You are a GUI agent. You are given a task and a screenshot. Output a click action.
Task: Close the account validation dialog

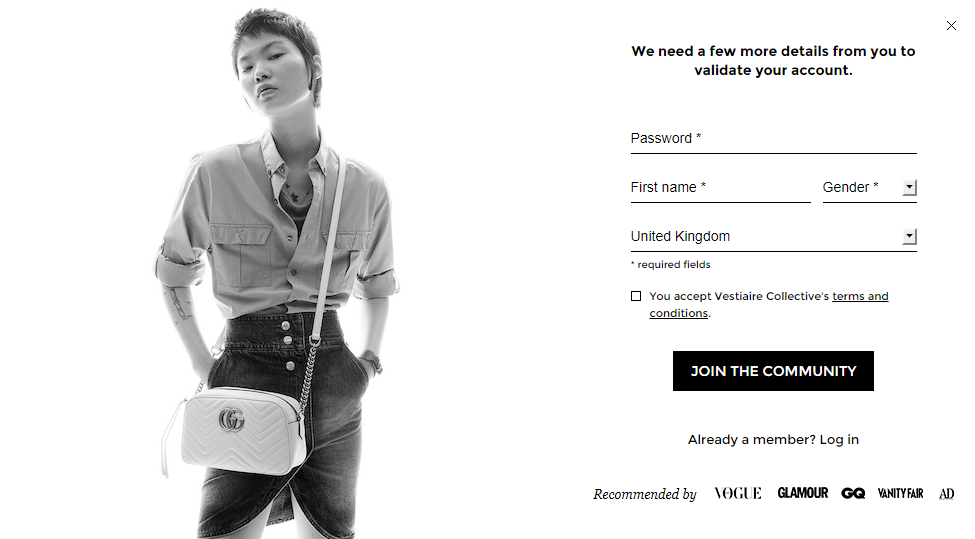[x=951, y=26]
